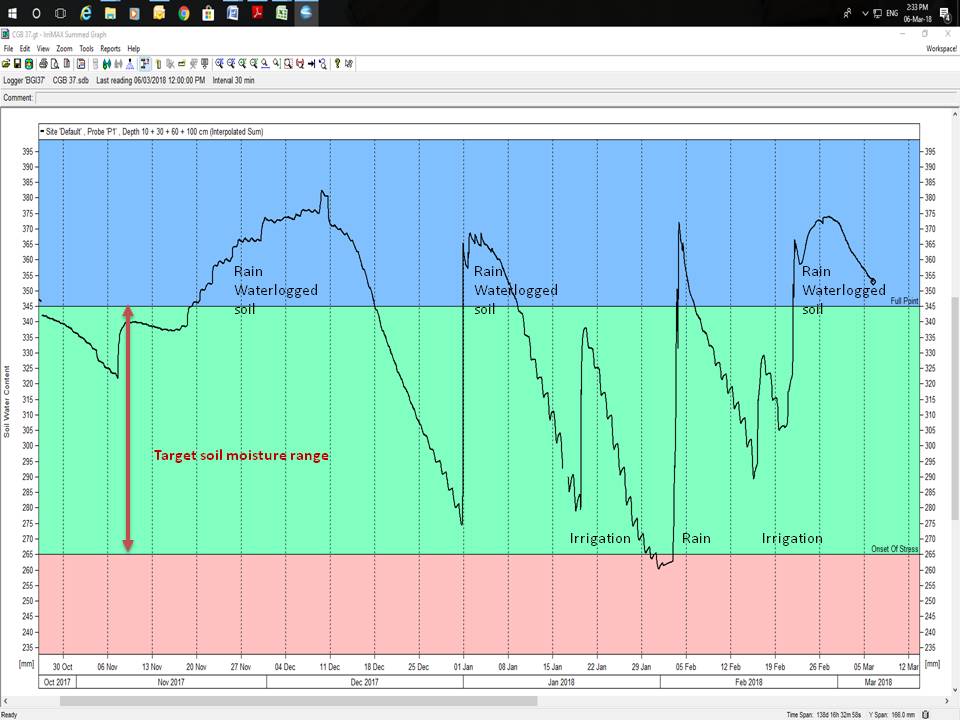960x720 pixels.
Task: Open the ENG input language selector
Action: pyautogui.click(x=891, y=14)
